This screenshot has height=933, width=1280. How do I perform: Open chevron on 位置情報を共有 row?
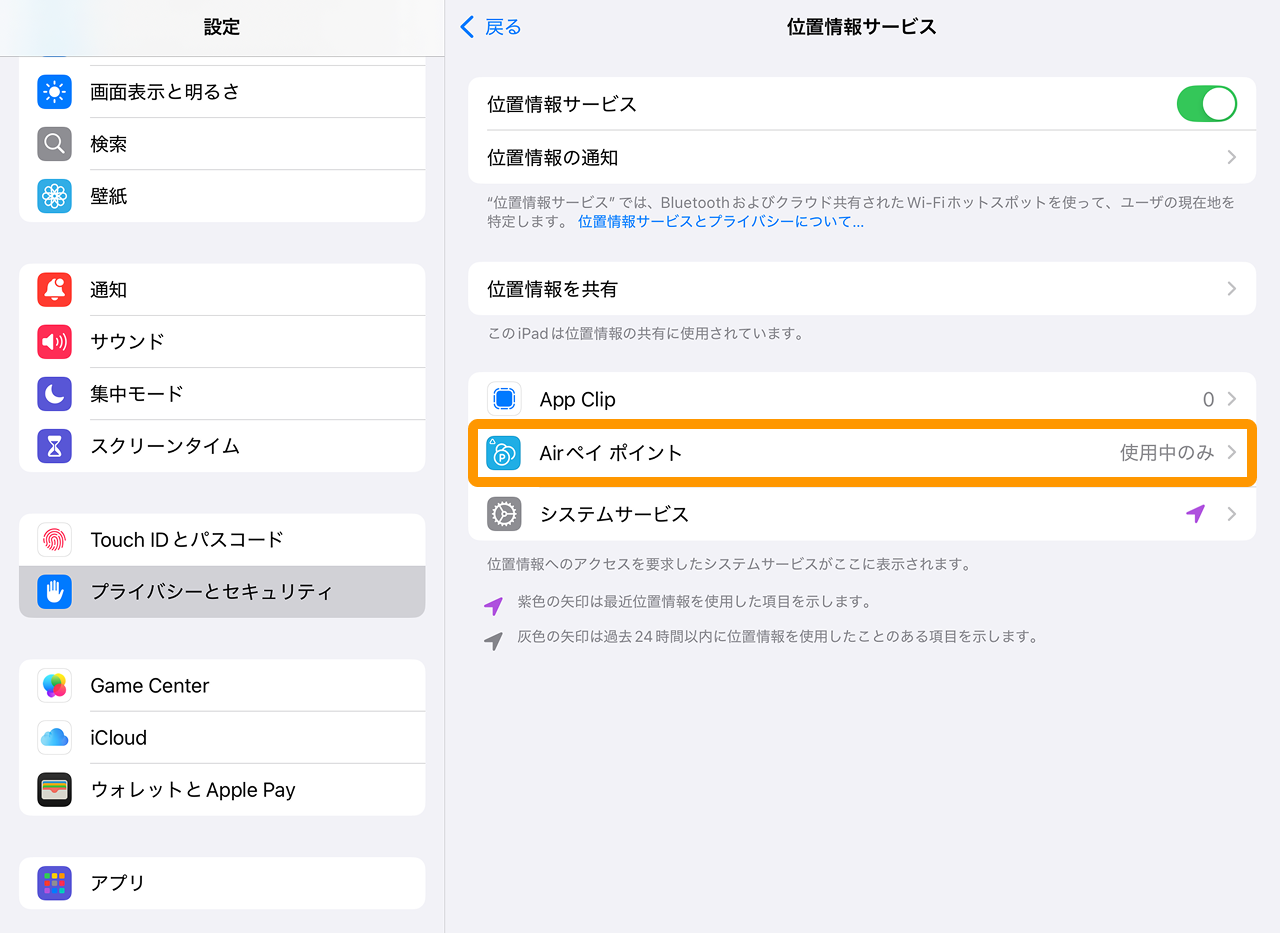coord(1232,289)
